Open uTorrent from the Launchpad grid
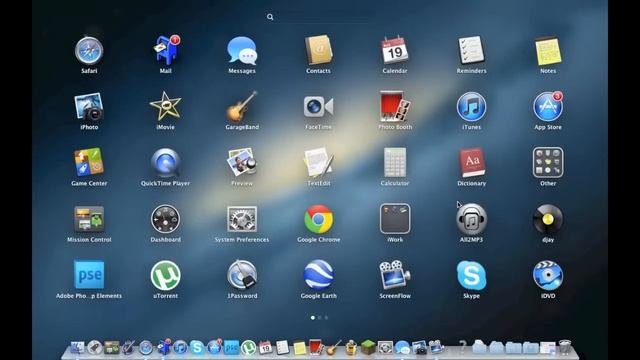The image size is (640, 360). (165, 275)
